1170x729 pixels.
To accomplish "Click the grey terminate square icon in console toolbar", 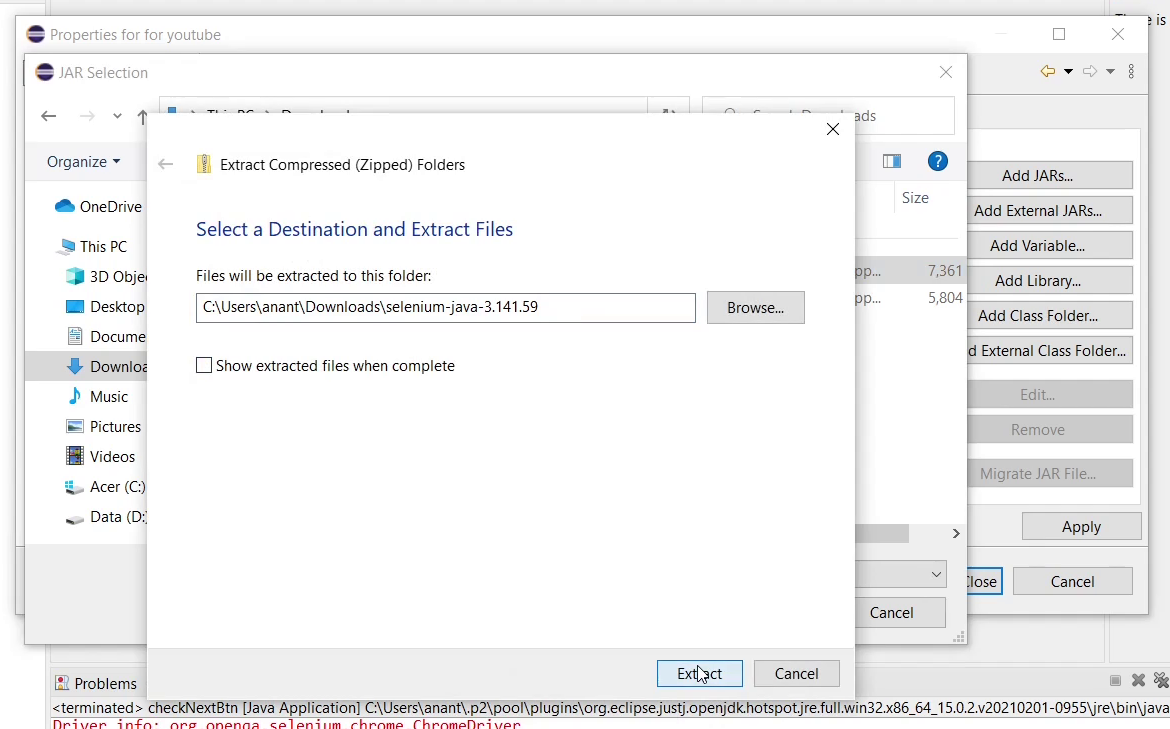I will (x=1115, y=680).
